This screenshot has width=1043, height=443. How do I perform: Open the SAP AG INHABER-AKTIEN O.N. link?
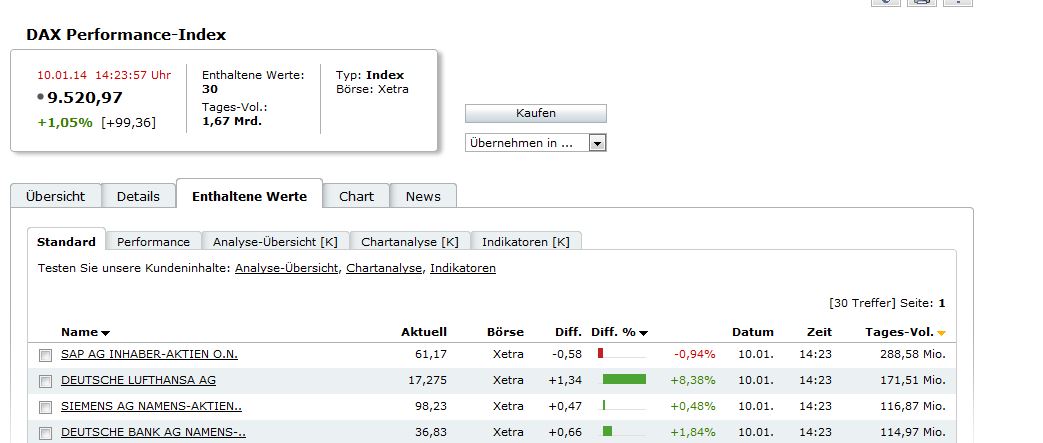(x=149, y=354)
